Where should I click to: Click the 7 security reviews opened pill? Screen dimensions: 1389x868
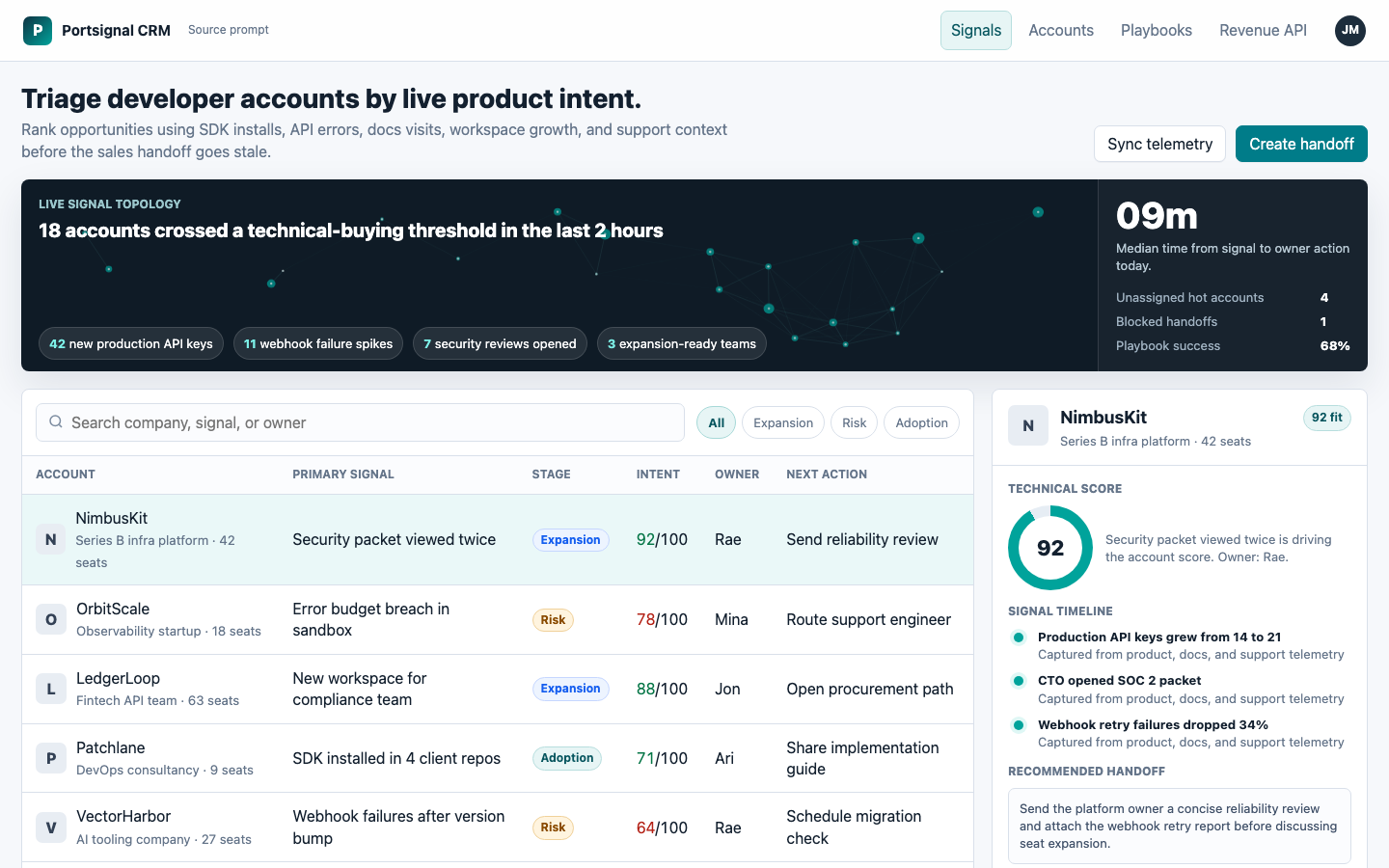(x=500, y=343)
